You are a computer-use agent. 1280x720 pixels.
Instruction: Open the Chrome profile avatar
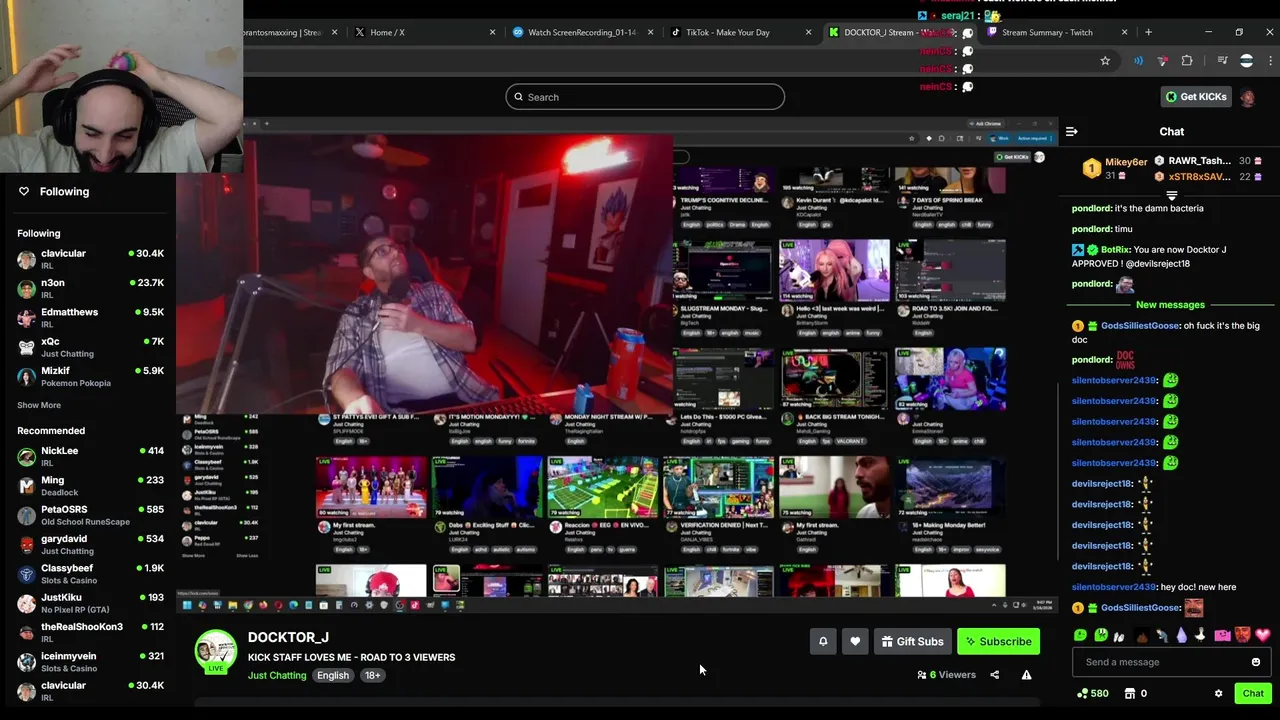coord(1246,61)
